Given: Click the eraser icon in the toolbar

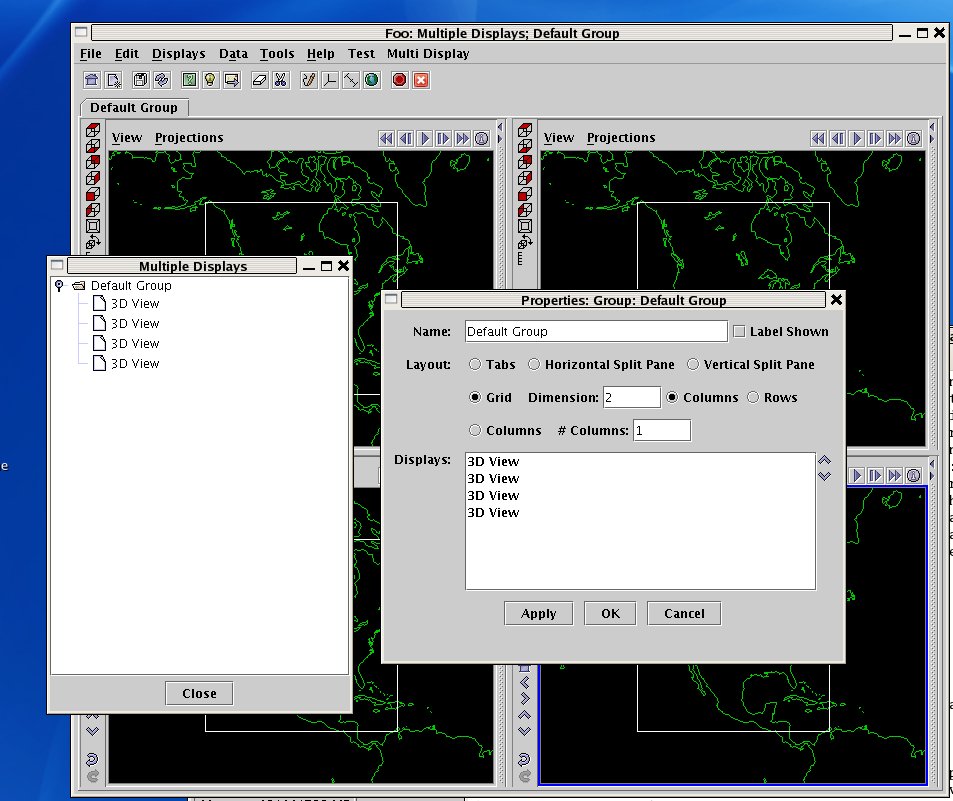Looking at the screenshot, I should tap(260, 80).
